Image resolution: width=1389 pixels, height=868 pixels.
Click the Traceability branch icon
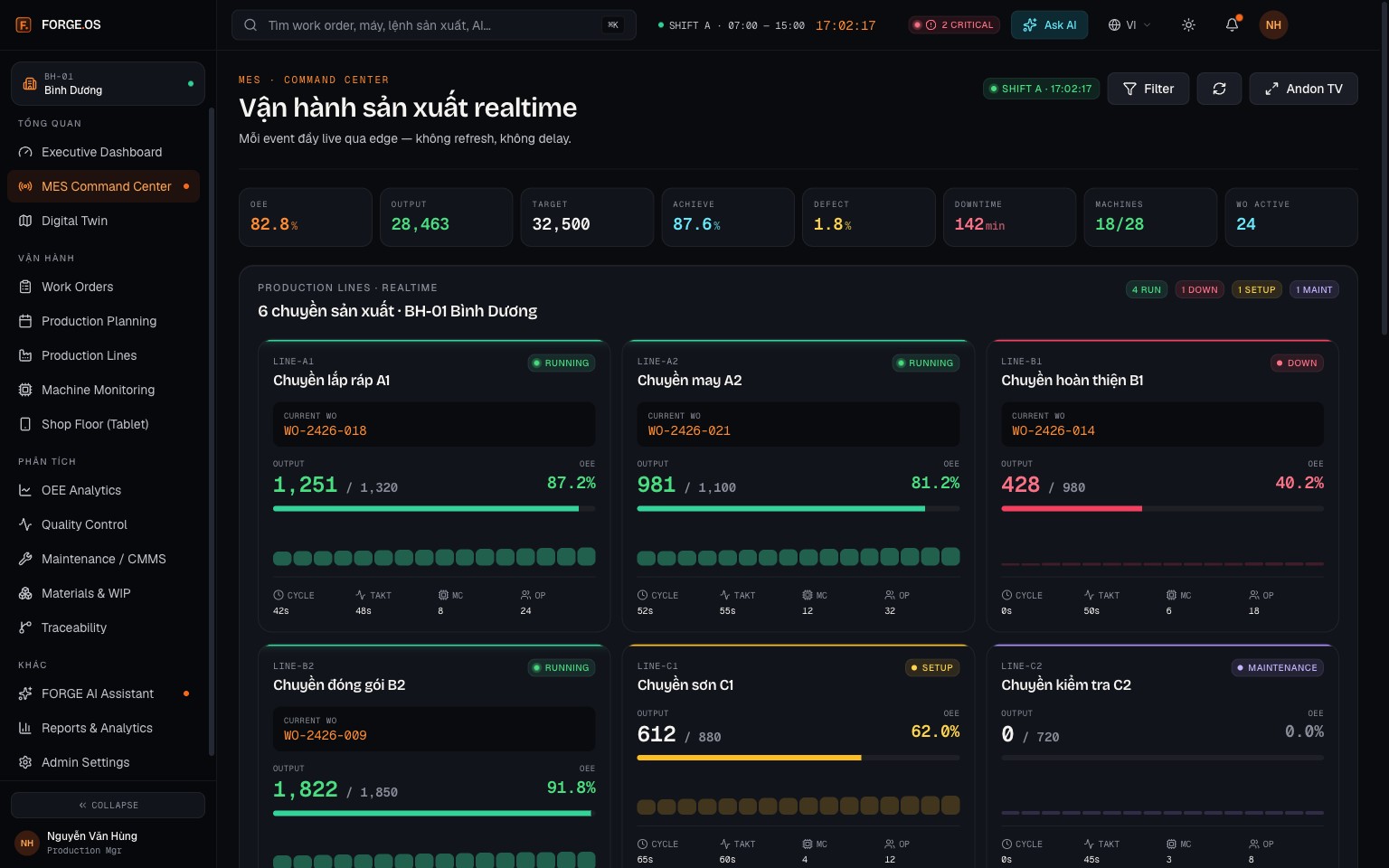point(25,627)
